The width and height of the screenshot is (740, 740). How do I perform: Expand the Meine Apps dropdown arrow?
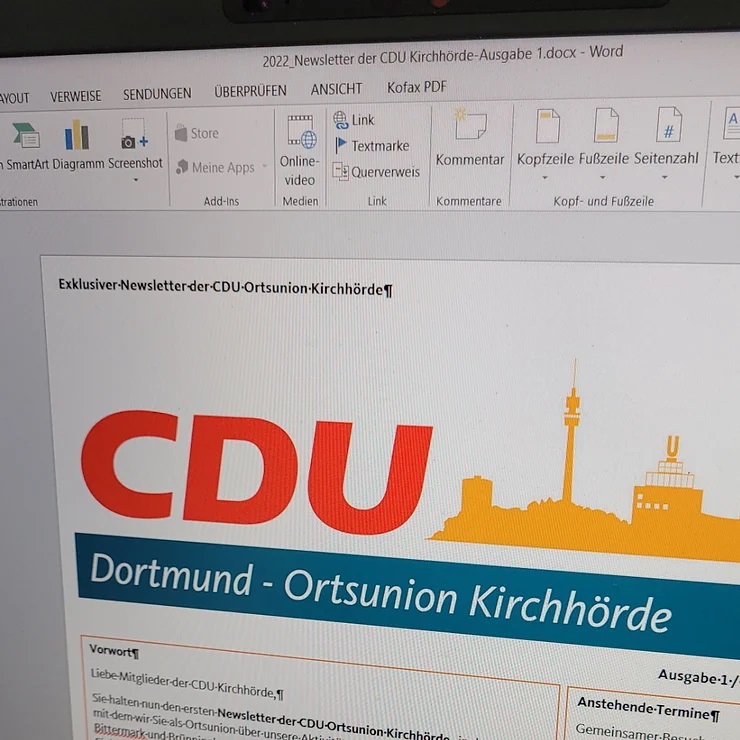tap(264, 166)
